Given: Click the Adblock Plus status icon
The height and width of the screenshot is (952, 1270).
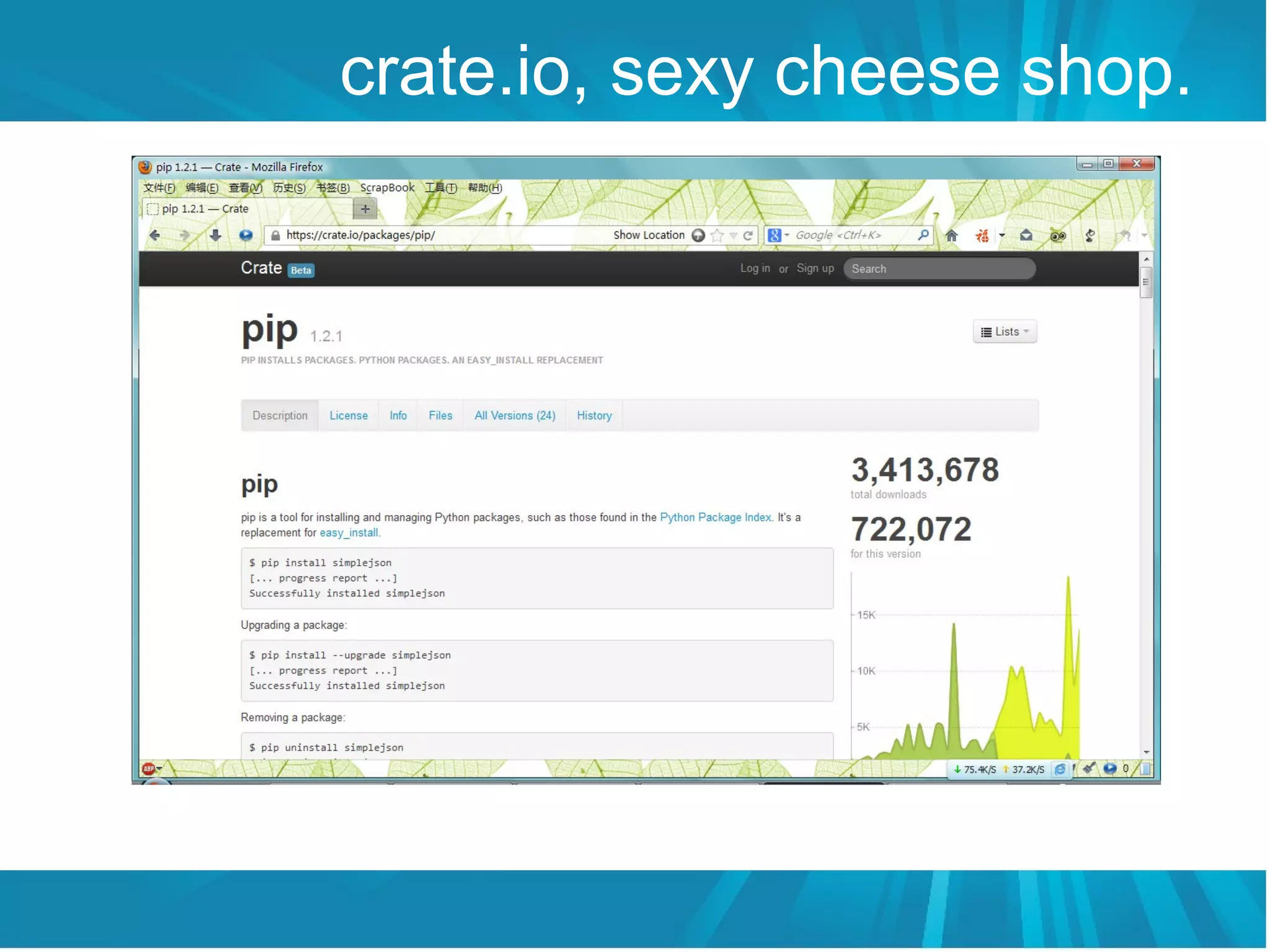Looking at the screenshot, I should (149, 769).
